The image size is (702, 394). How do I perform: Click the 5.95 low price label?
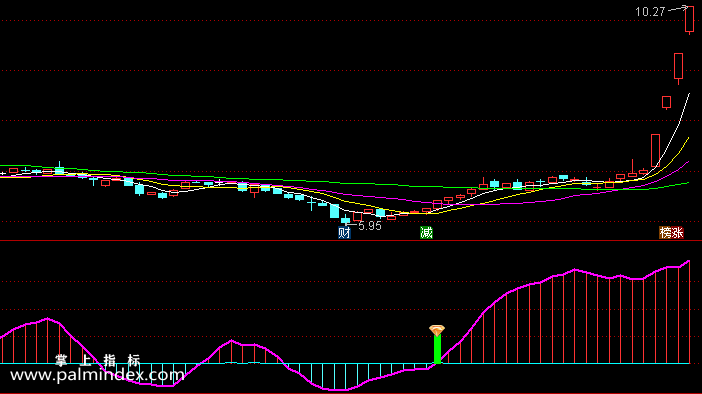pos(370,226)
